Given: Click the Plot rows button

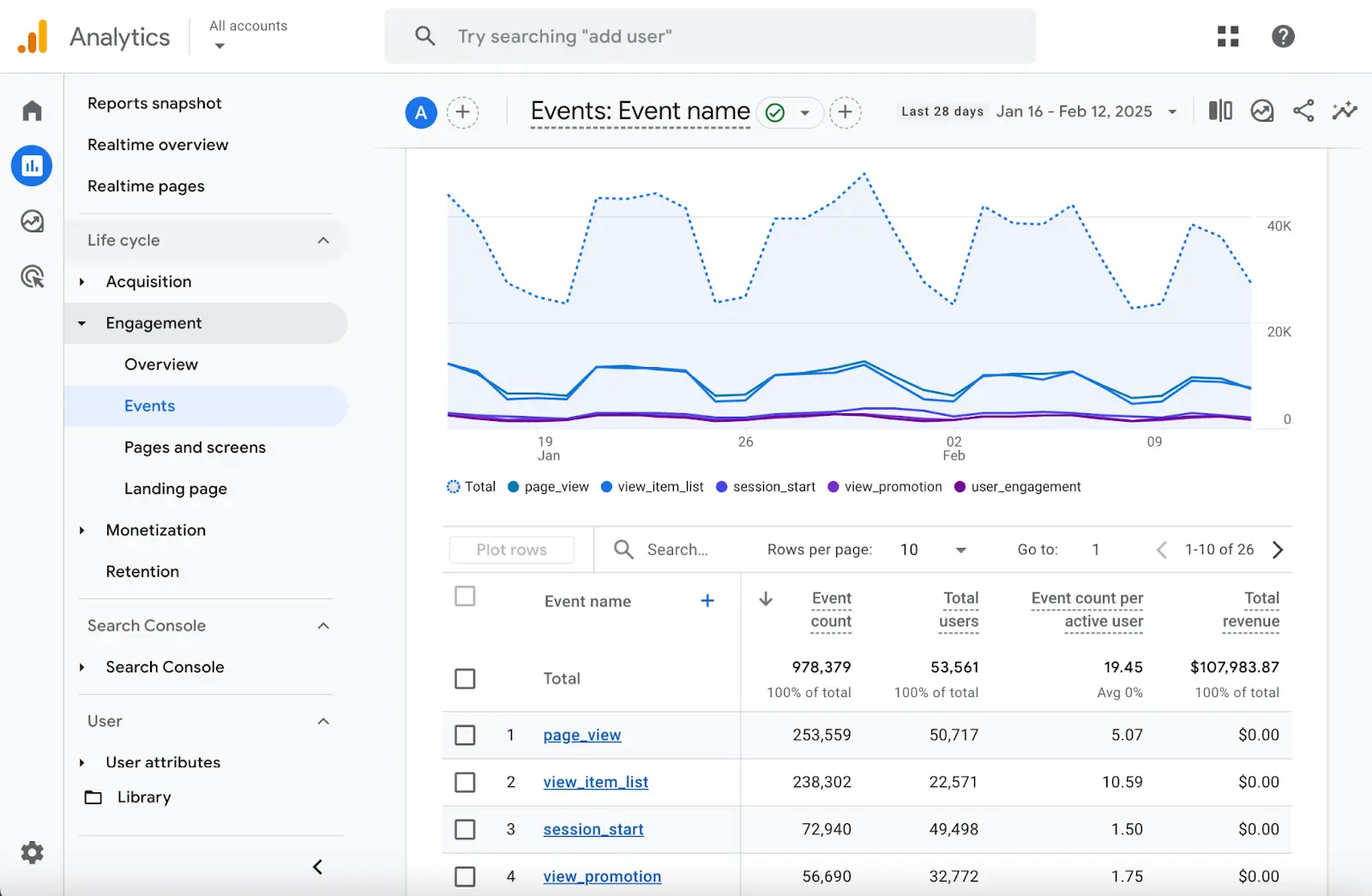Looking at the screenshot, I should pyautogui.click(x=511, y=550).
